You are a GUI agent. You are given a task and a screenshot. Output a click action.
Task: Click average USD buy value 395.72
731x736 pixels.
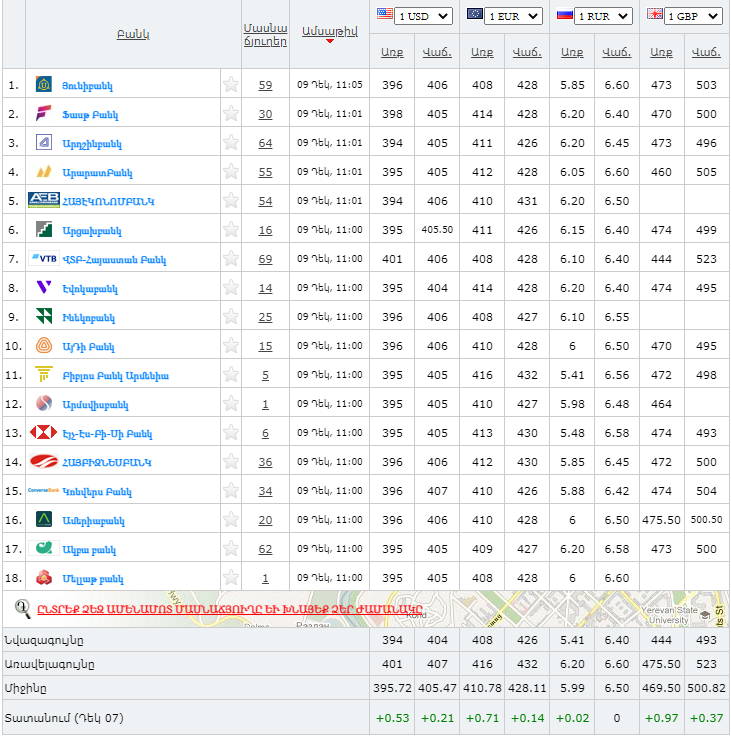[392, 688]
